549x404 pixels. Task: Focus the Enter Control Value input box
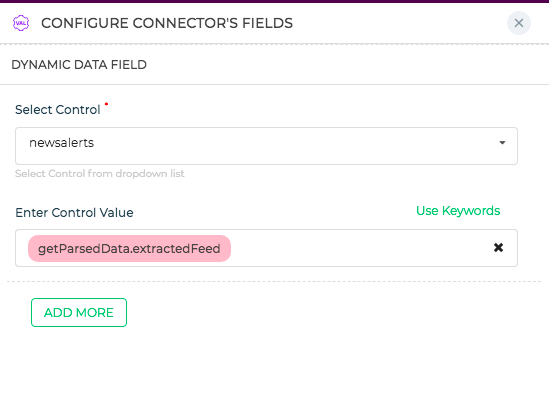(x=266, y=248)
